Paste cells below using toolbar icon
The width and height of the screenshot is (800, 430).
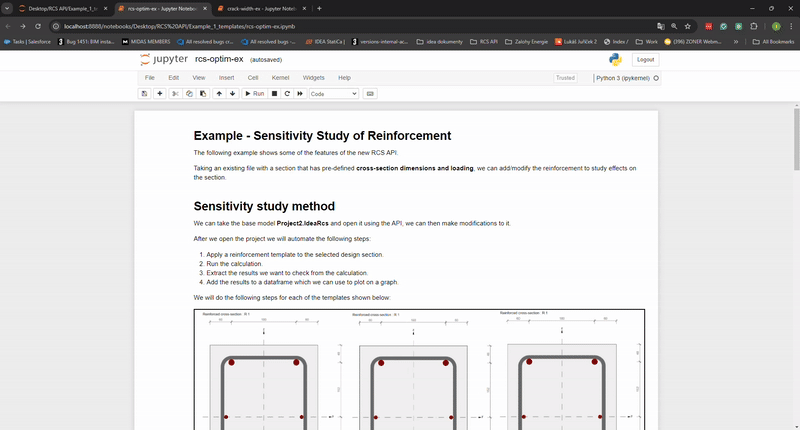click(203, 93)
